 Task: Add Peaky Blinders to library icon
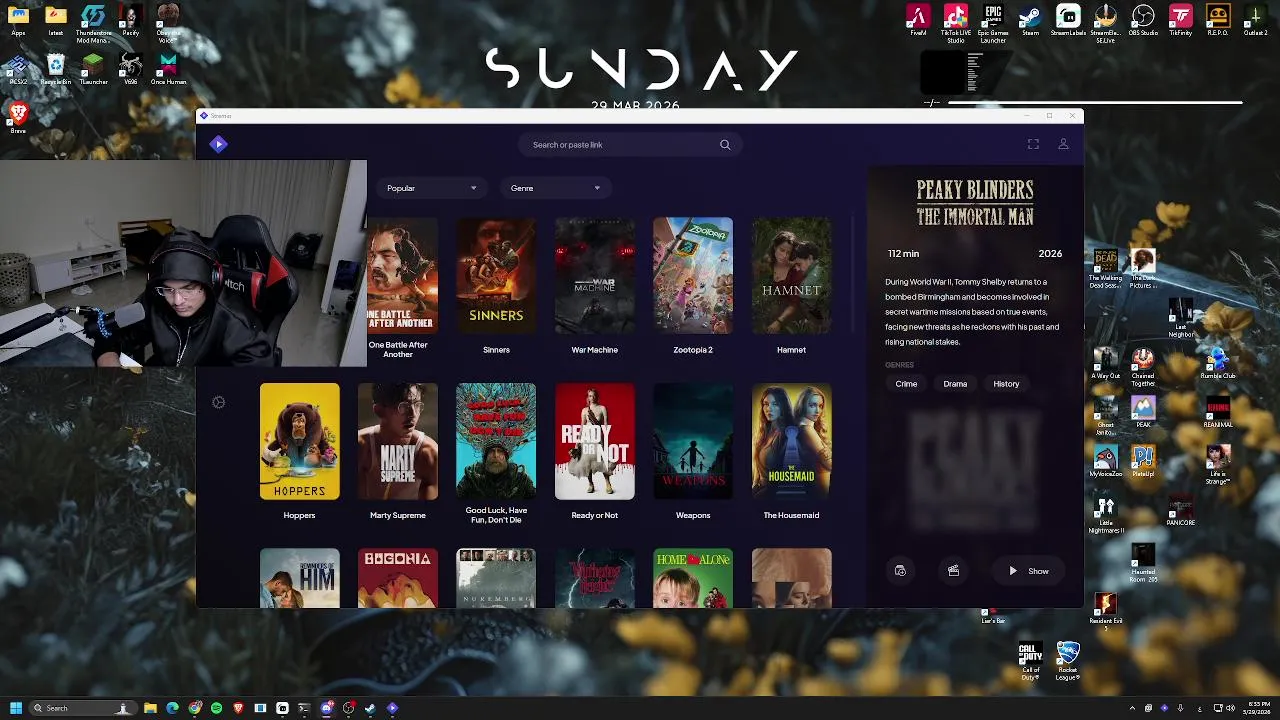[x=900, y=571]
